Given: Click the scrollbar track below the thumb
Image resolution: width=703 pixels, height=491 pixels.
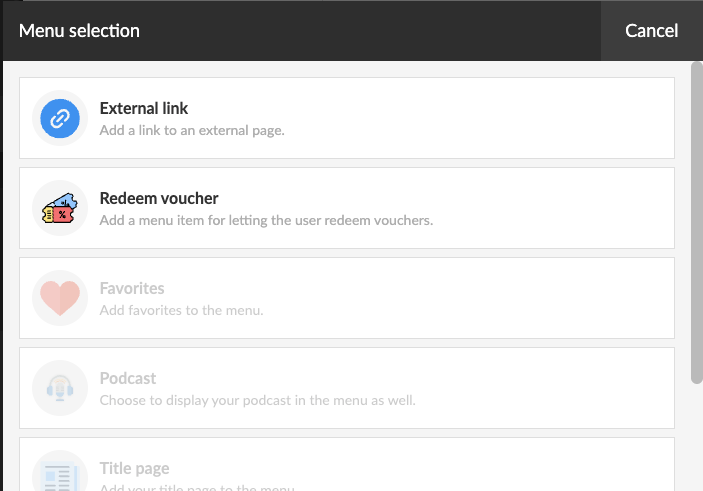Looking at the screenshot, I should pos(697,437).
